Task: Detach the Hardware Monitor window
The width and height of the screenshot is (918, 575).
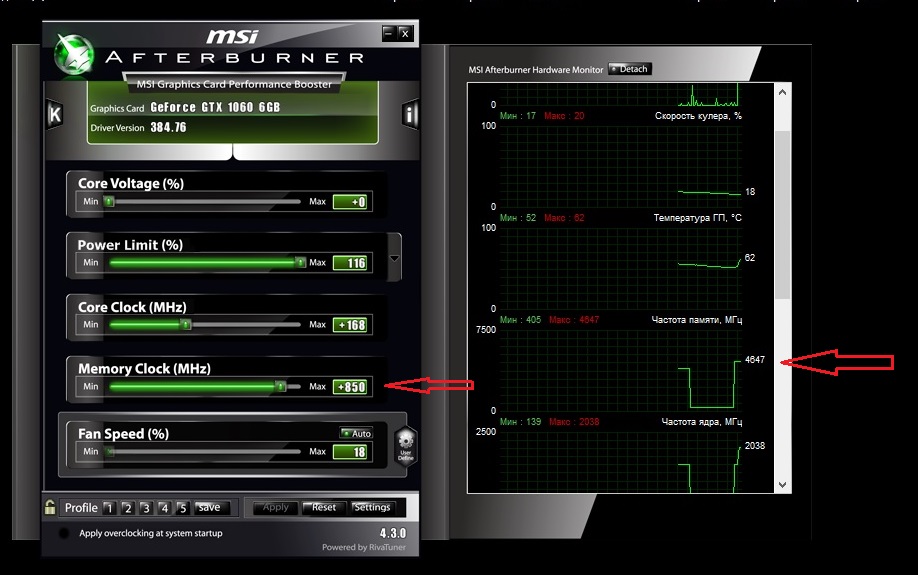Action: (x=630, y=69)
